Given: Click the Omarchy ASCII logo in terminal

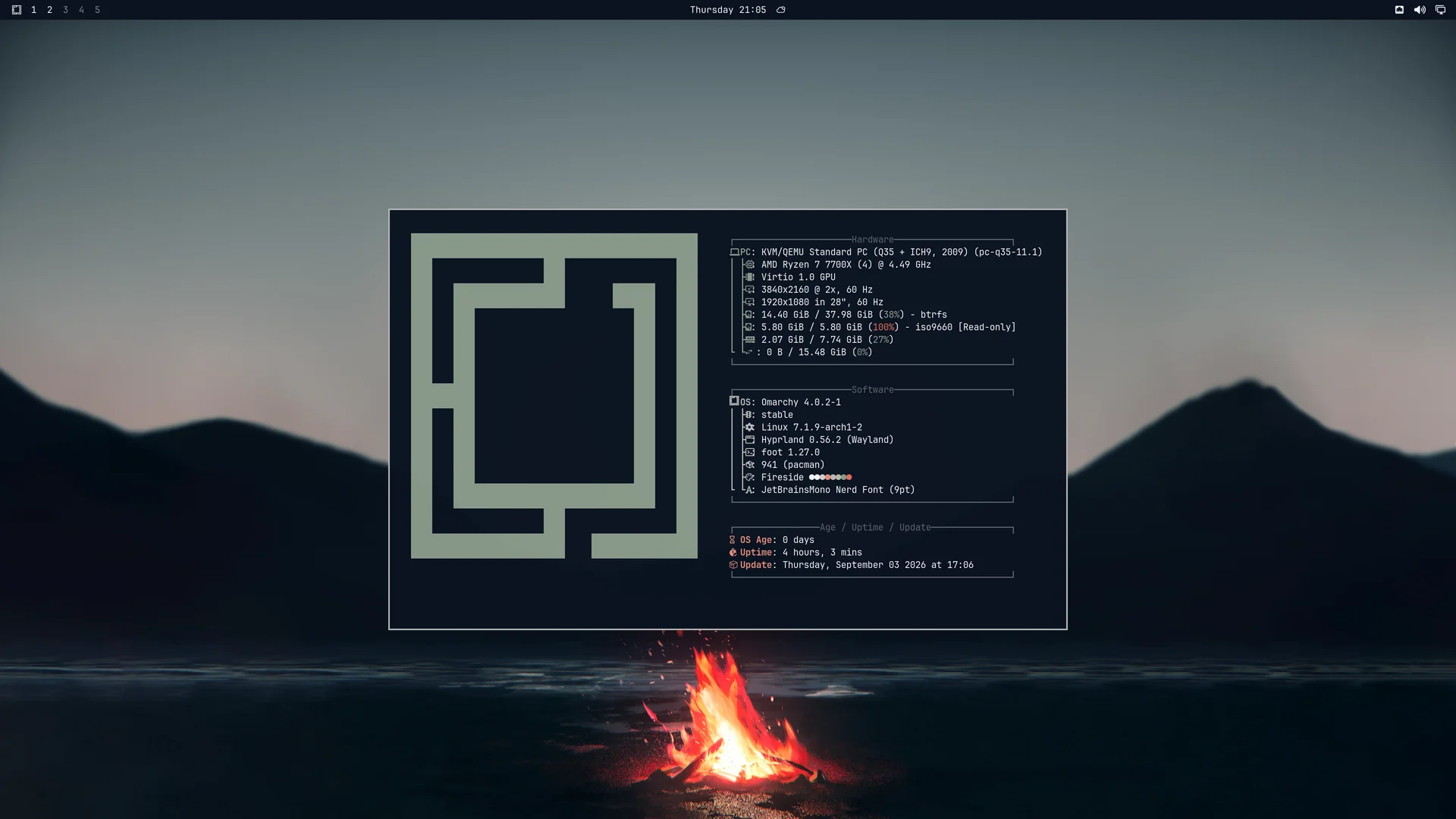Looking at the screenshot, I should (554, 396).
